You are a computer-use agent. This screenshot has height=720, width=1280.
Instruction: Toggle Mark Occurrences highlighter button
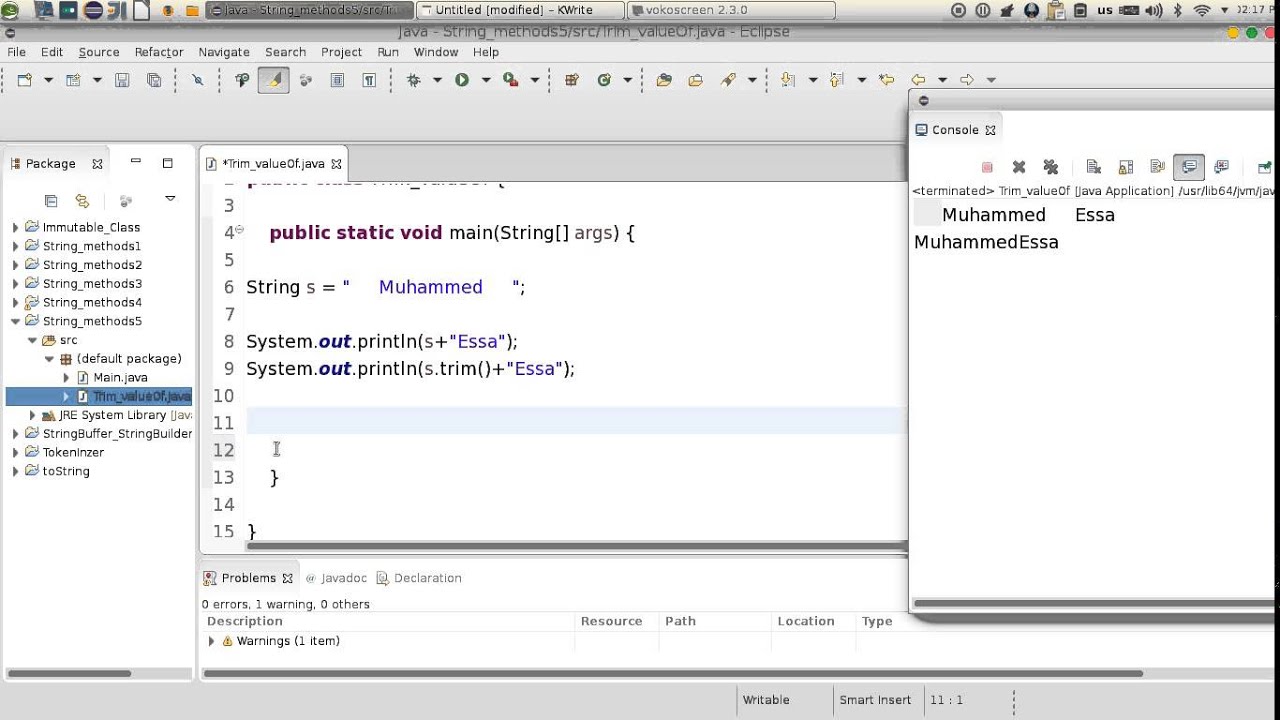point(273,80)
